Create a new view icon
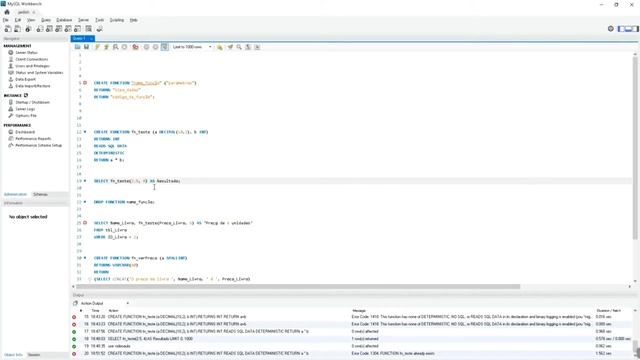640x360 pixels. click(59, 29)
